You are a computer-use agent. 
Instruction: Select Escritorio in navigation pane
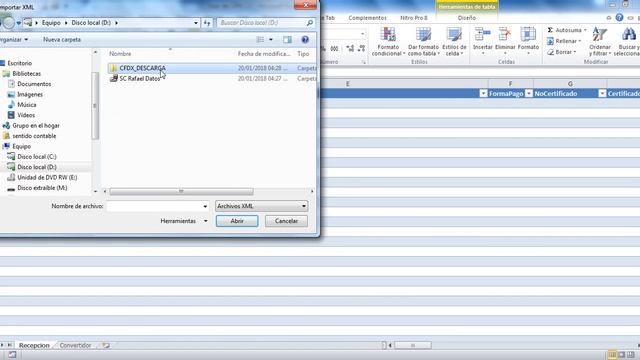coord(19,63)
